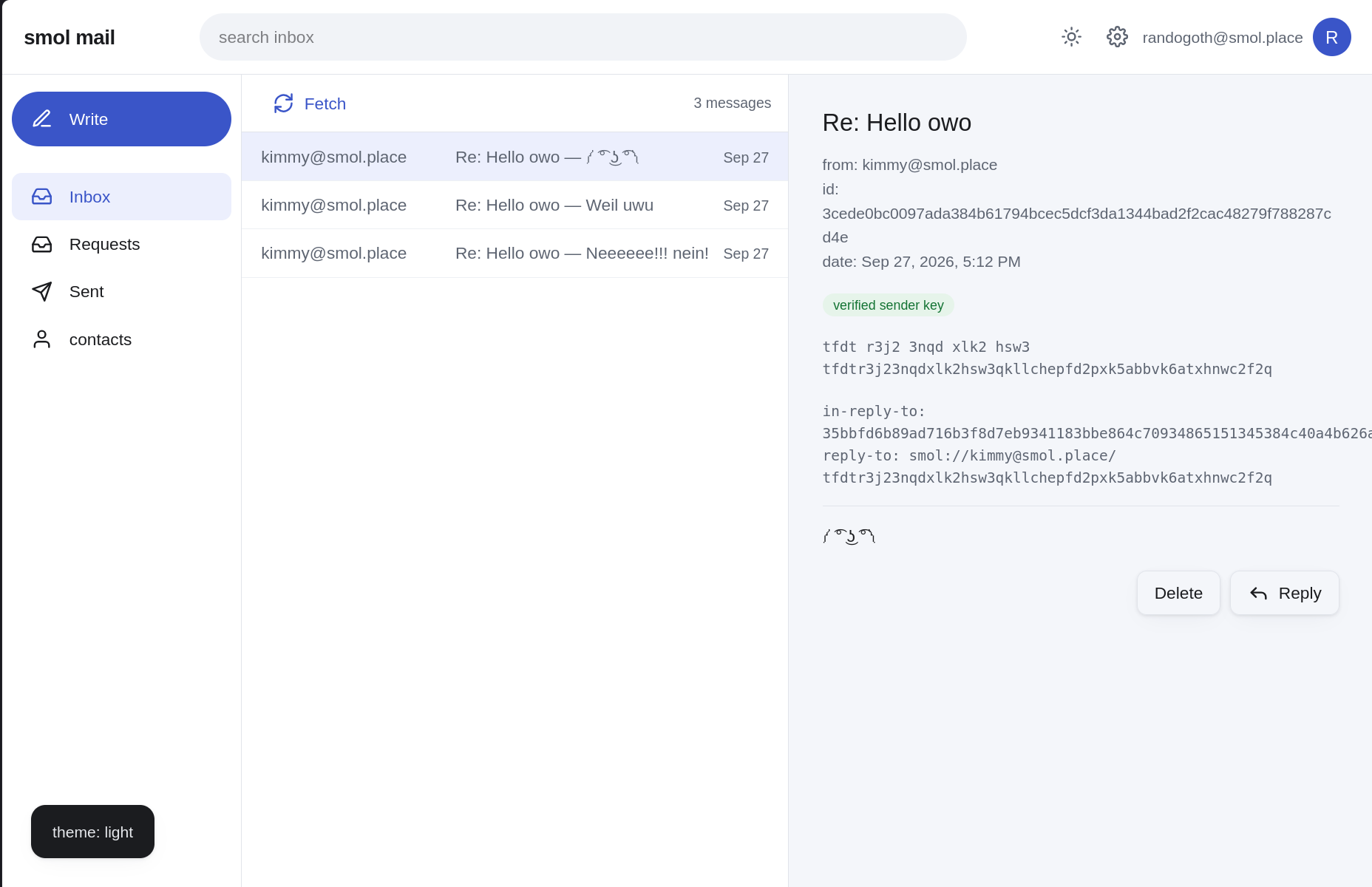This screenshot has height=887, width=1372.
Task: Click the R profile avatar
Action: [x=1331, y=37]
